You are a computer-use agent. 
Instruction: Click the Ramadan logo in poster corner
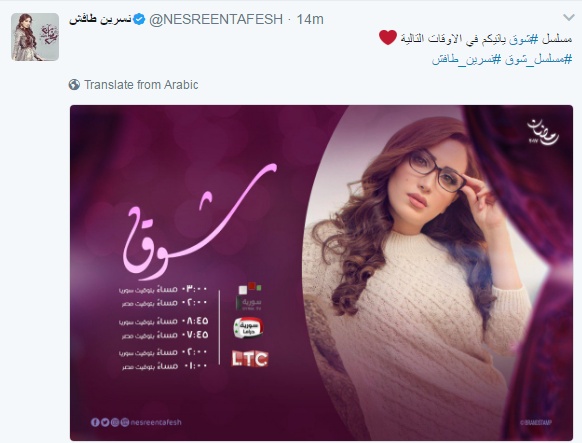click(543, 132)
